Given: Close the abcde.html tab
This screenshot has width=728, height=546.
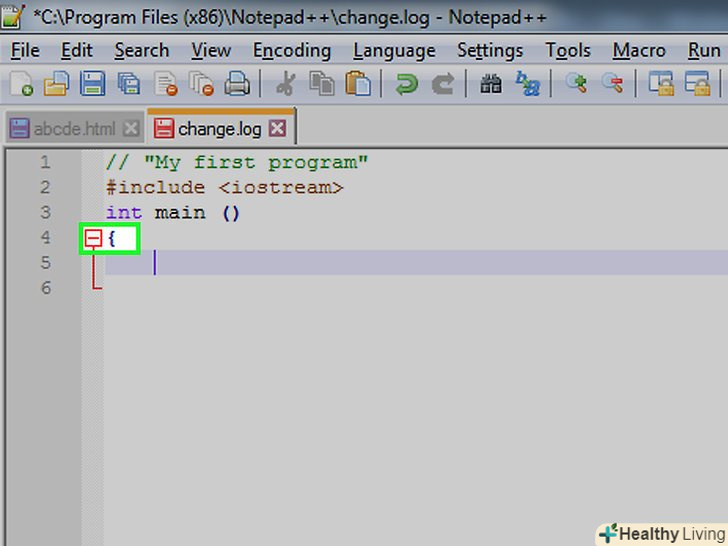Looking at the screenshot, I should tap(131, 128).
